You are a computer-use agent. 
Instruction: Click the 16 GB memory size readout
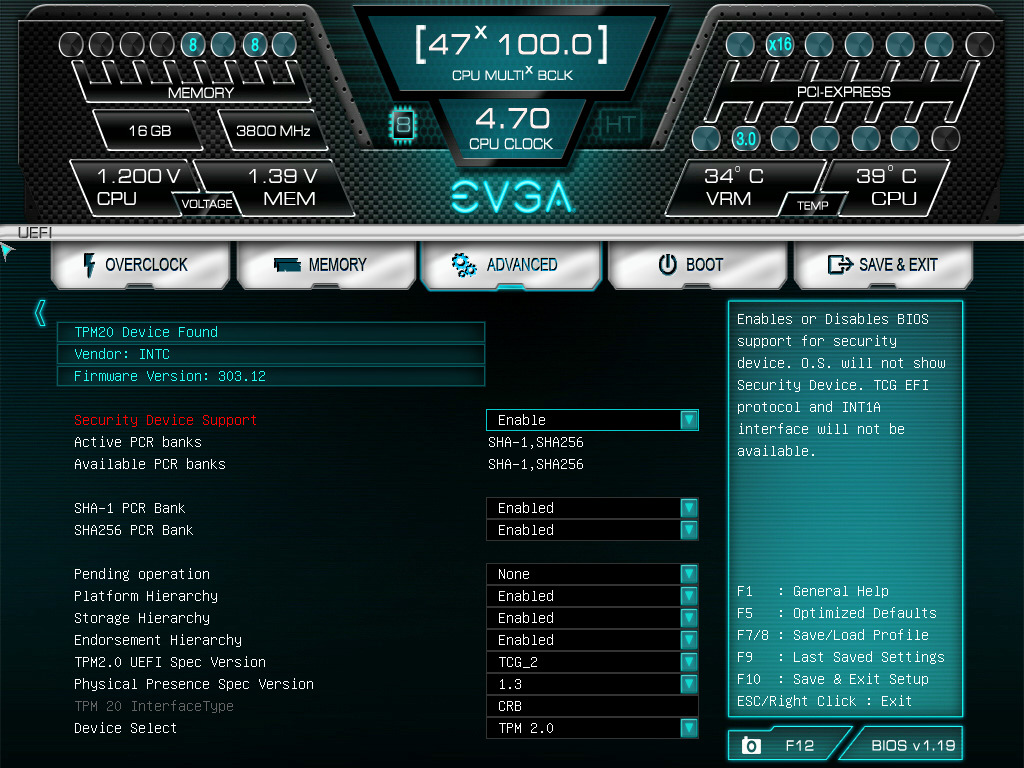(x=150, y=131)
